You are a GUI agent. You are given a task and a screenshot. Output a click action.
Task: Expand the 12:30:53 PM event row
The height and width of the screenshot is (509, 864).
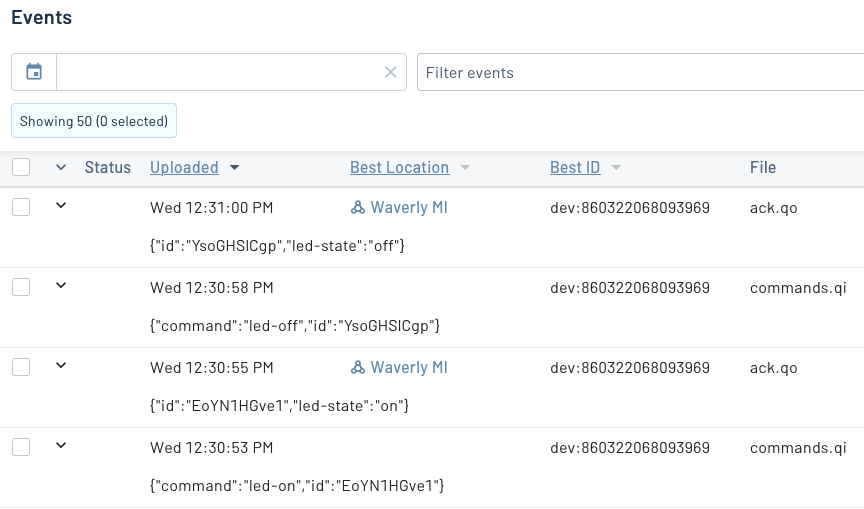point(61,445)
